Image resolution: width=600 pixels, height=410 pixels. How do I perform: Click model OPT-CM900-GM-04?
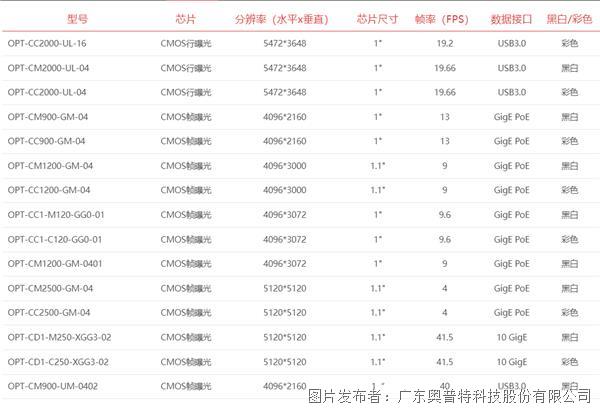47,117
